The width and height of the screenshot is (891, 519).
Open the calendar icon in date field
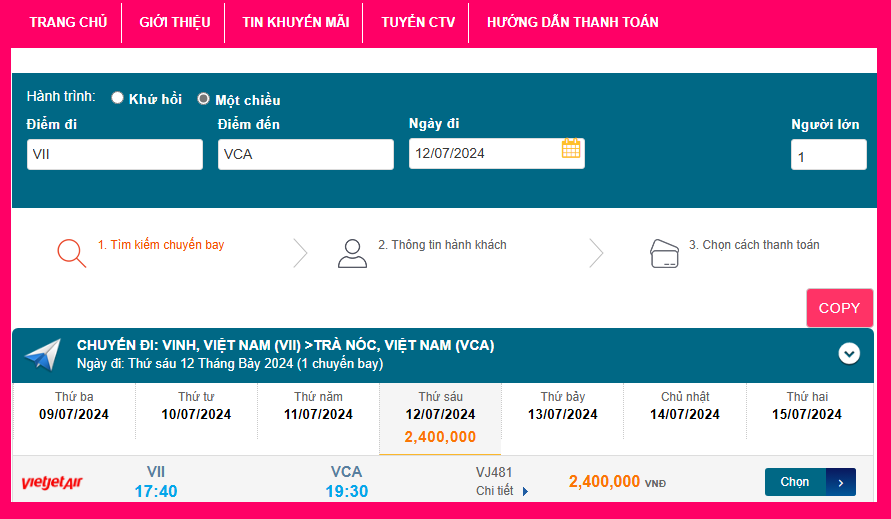tap(571, 149)
